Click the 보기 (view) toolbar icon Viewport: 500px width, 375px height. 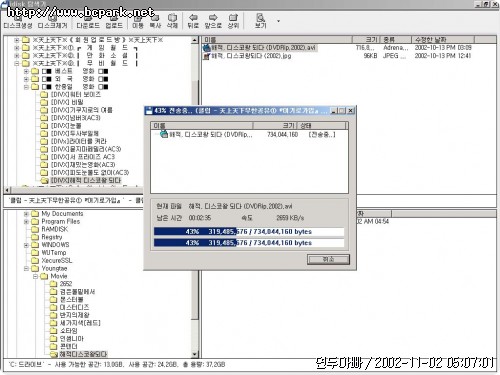coord(260,21)
